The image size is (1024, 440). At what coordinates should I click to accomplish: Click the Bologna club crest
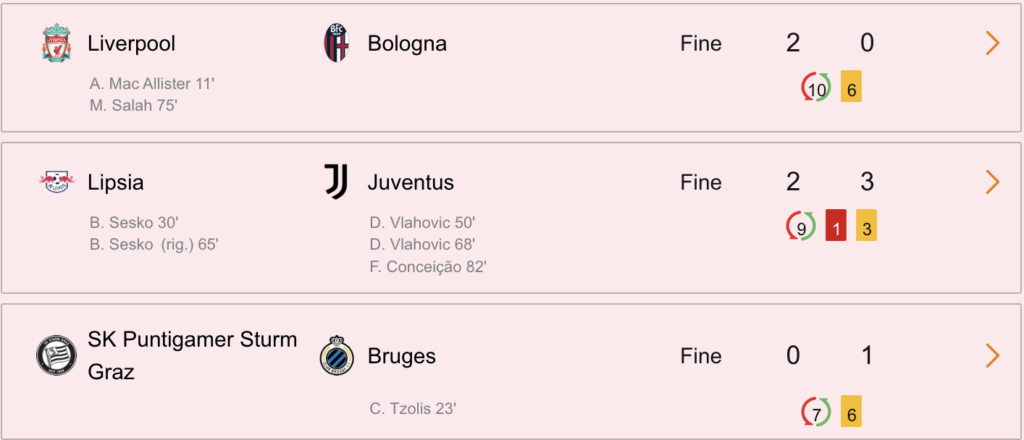(337, 44)
